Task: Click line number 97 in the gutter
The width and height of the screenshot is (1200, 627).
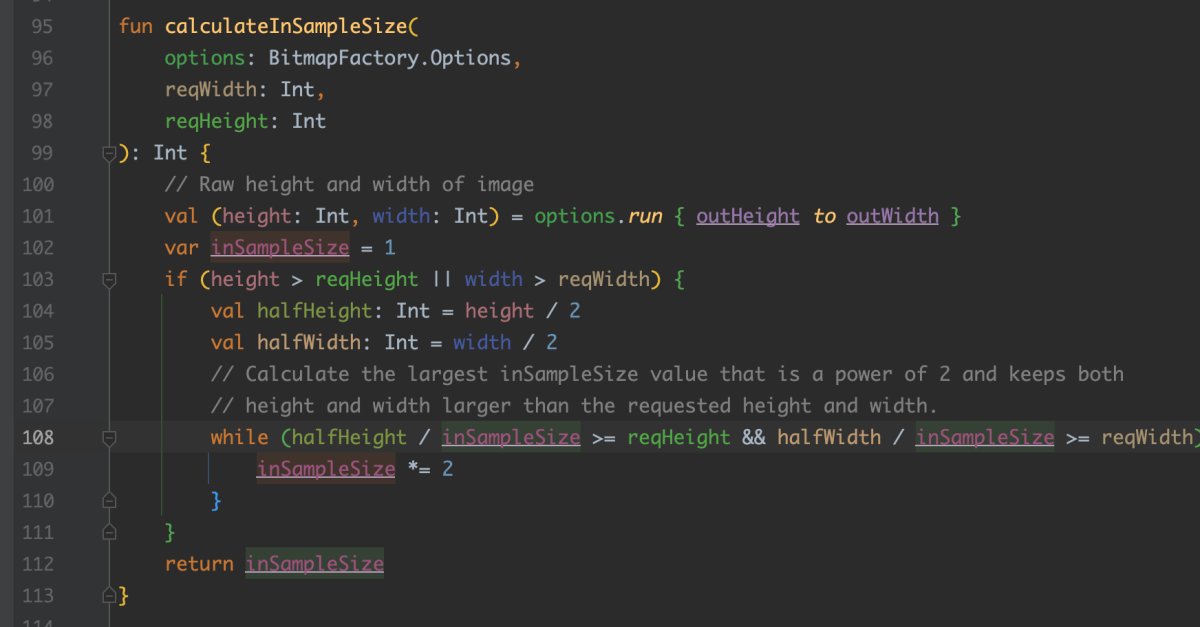Action: [42, 90]
